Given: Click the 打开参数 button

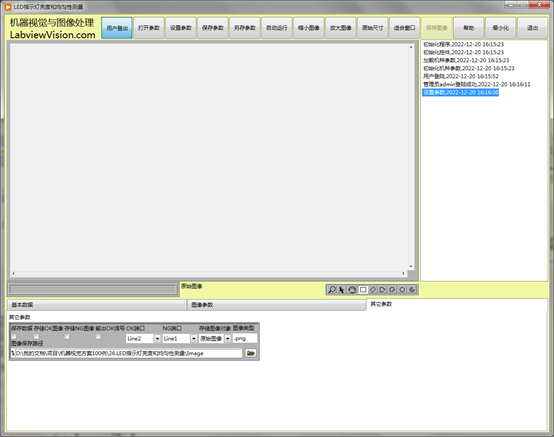Looking at the screenshot, I should [149, 28].
